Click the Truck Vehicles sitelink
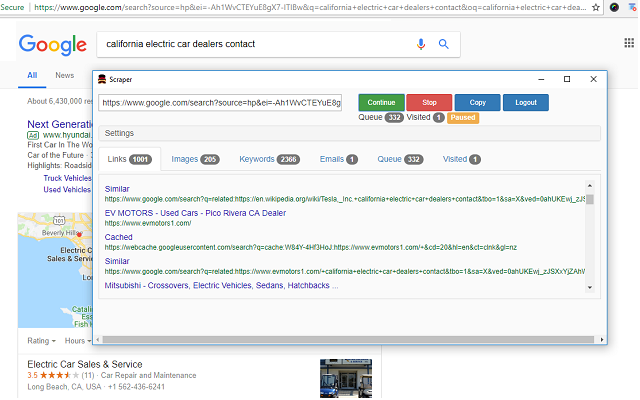This screenshot has height=400, width=640. tap(67, 178)
